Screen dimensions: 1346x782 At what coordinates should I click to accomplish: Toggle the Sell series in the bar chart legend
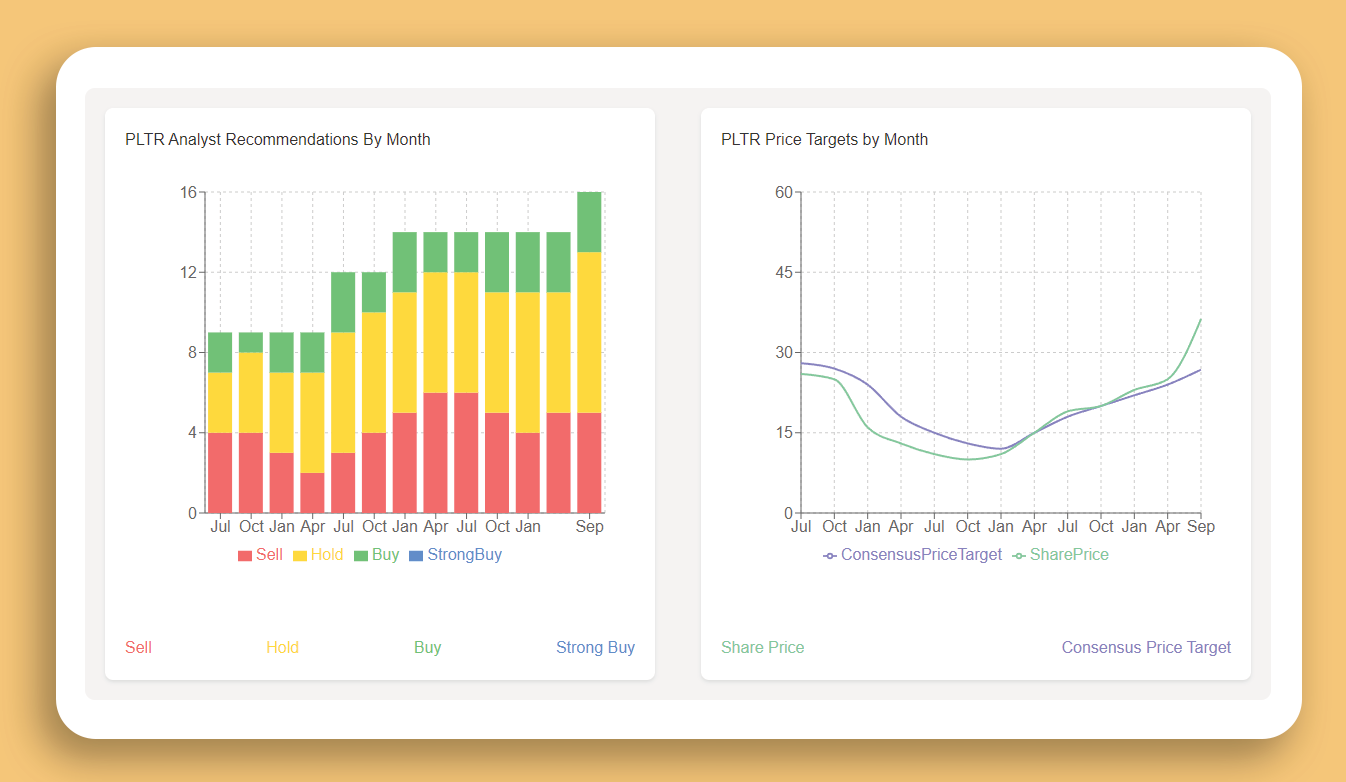point(260,554)
